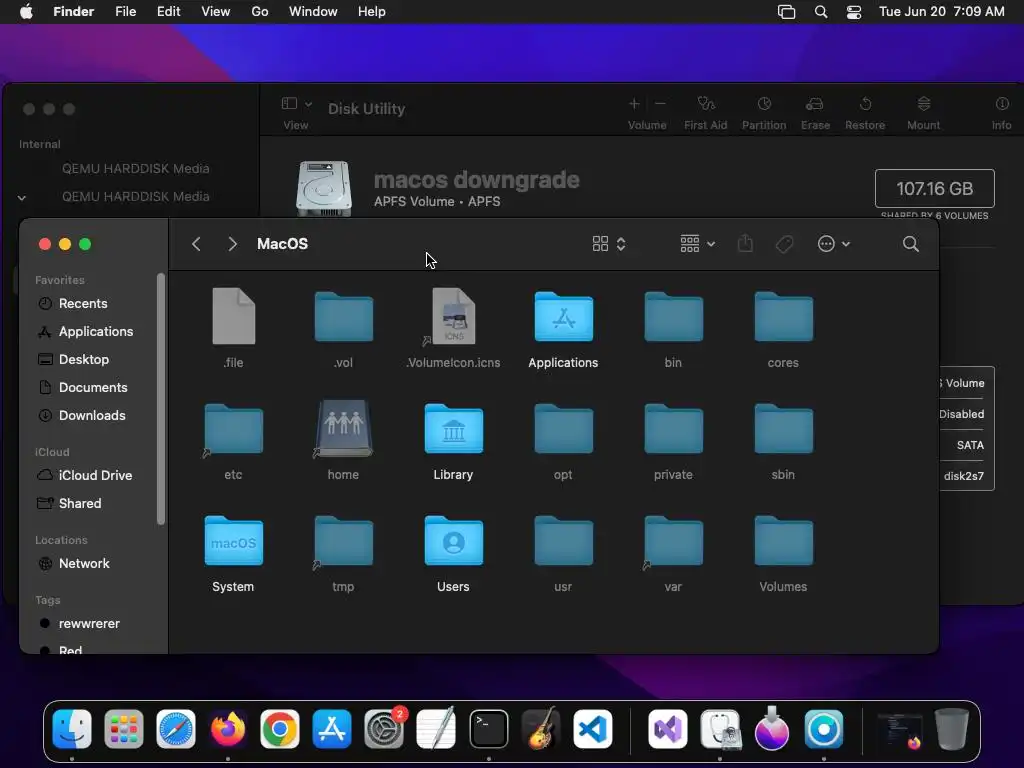
Task: Open the Trash in the Dock
Action: point(952,729)
